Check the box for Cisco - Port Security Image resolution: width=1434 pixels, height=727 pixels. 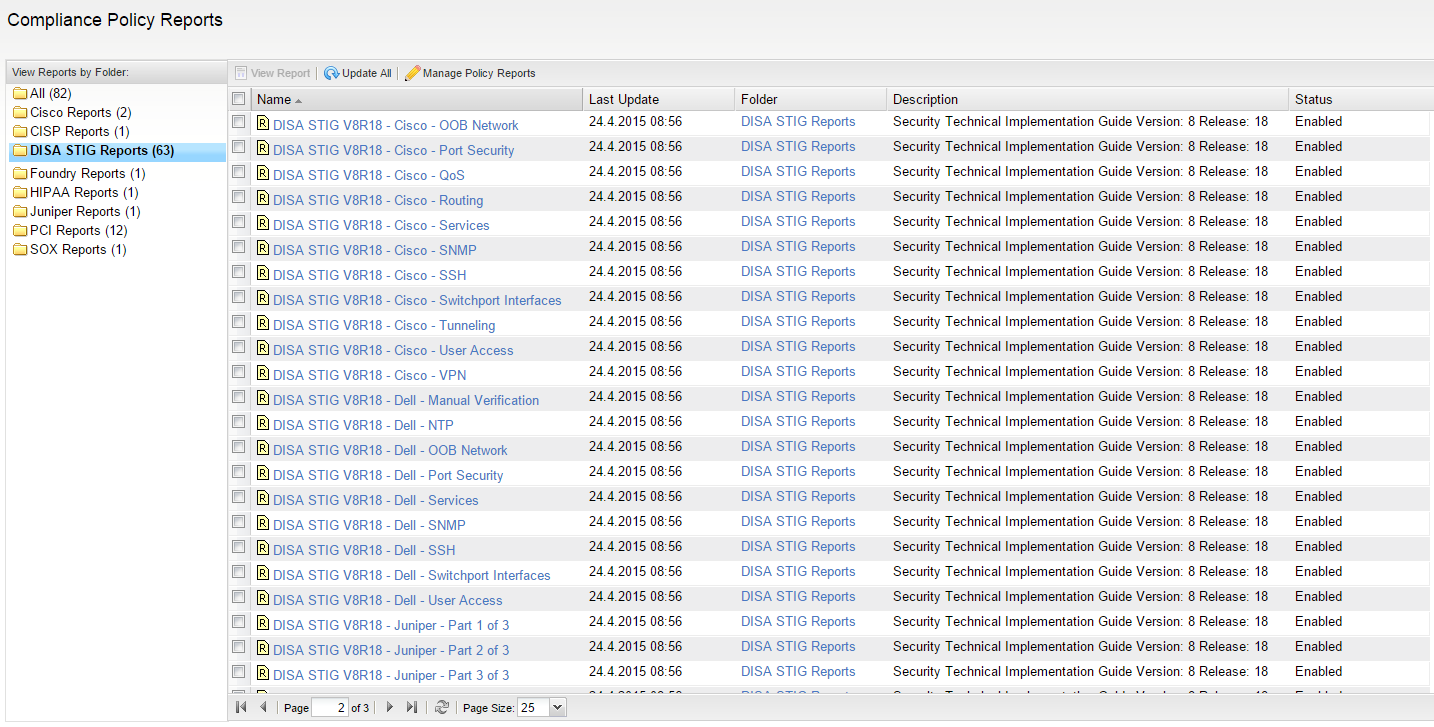(238, 146)
